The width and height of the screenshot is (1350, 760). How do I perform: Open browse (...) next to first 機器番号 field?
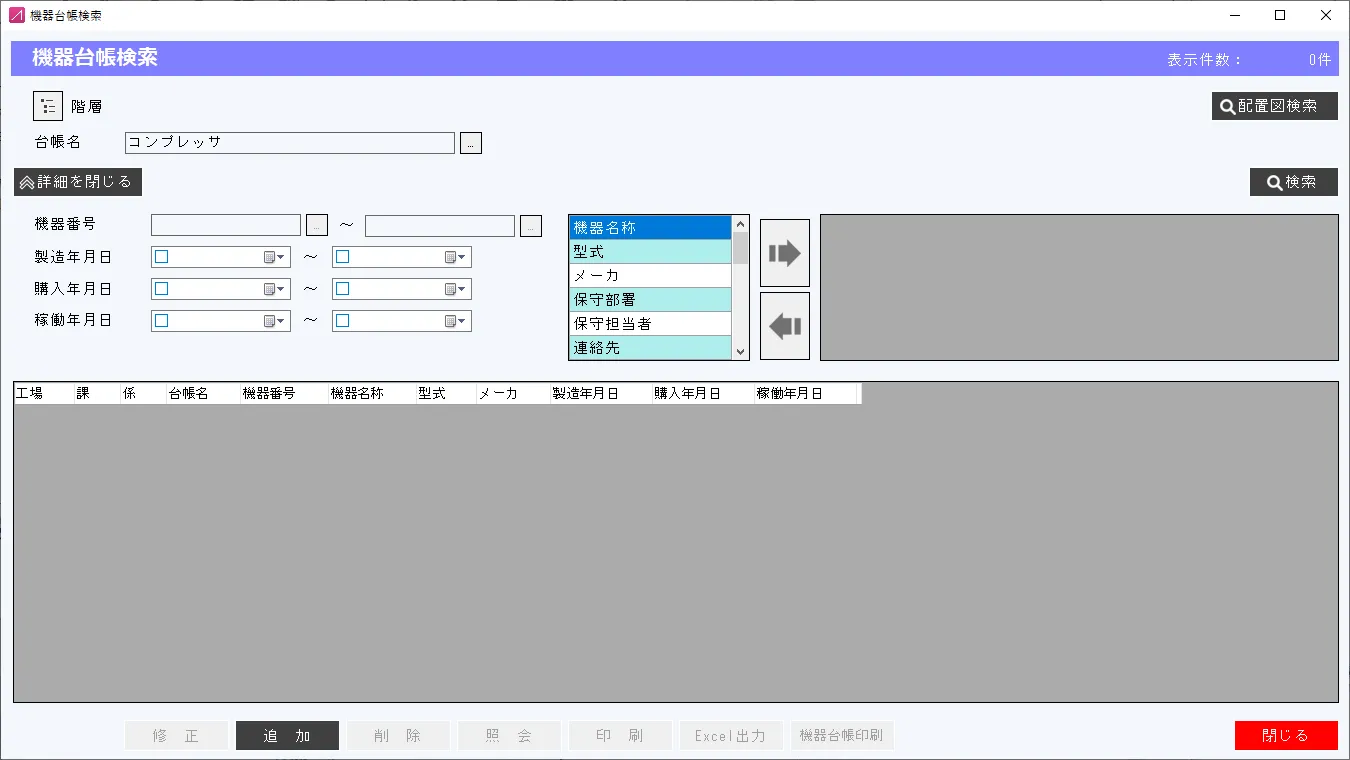[316, 224]
